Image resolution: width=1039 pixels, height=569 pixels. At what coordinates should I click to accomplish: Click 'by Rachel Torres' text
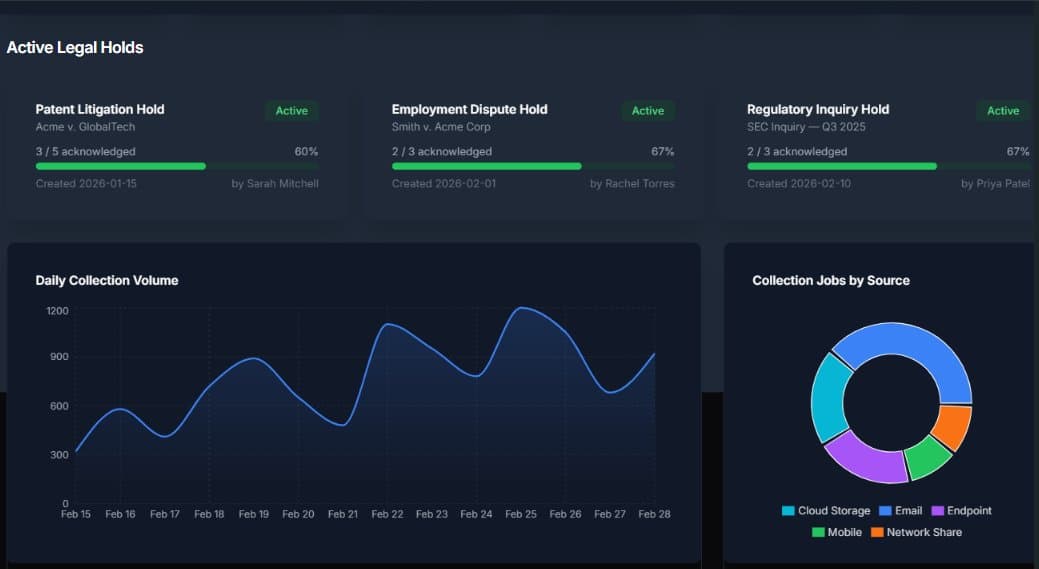click(632, 183)
